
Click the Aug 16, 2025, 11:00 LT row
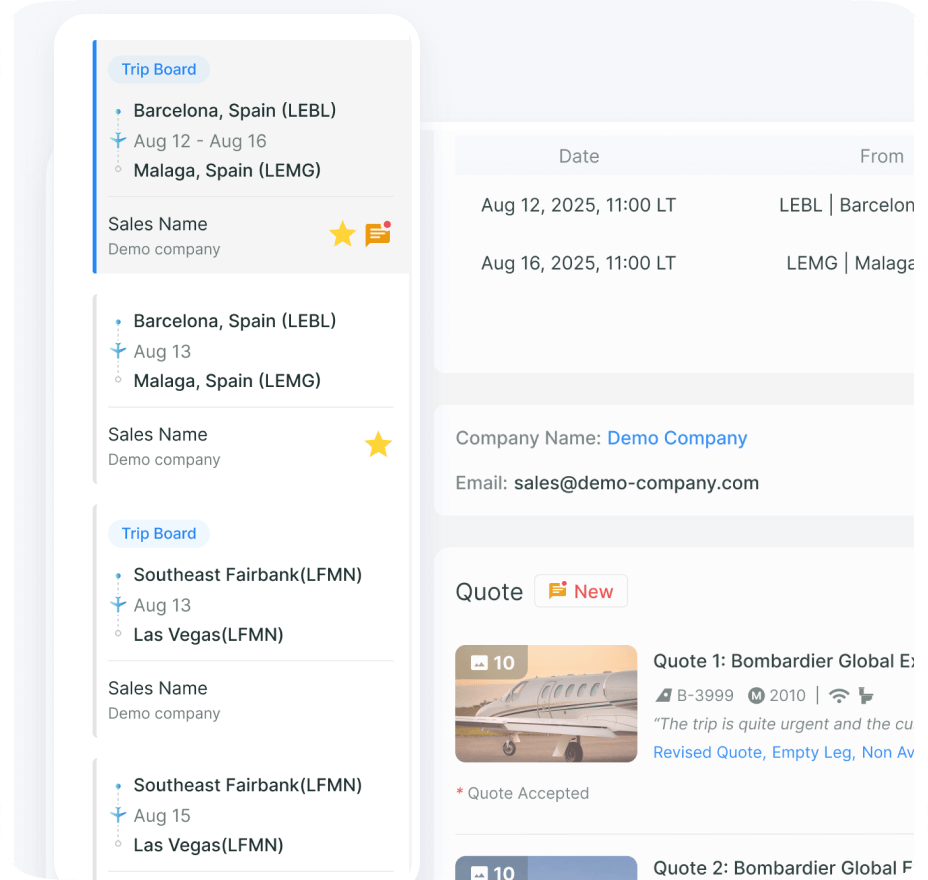[684, 263]
